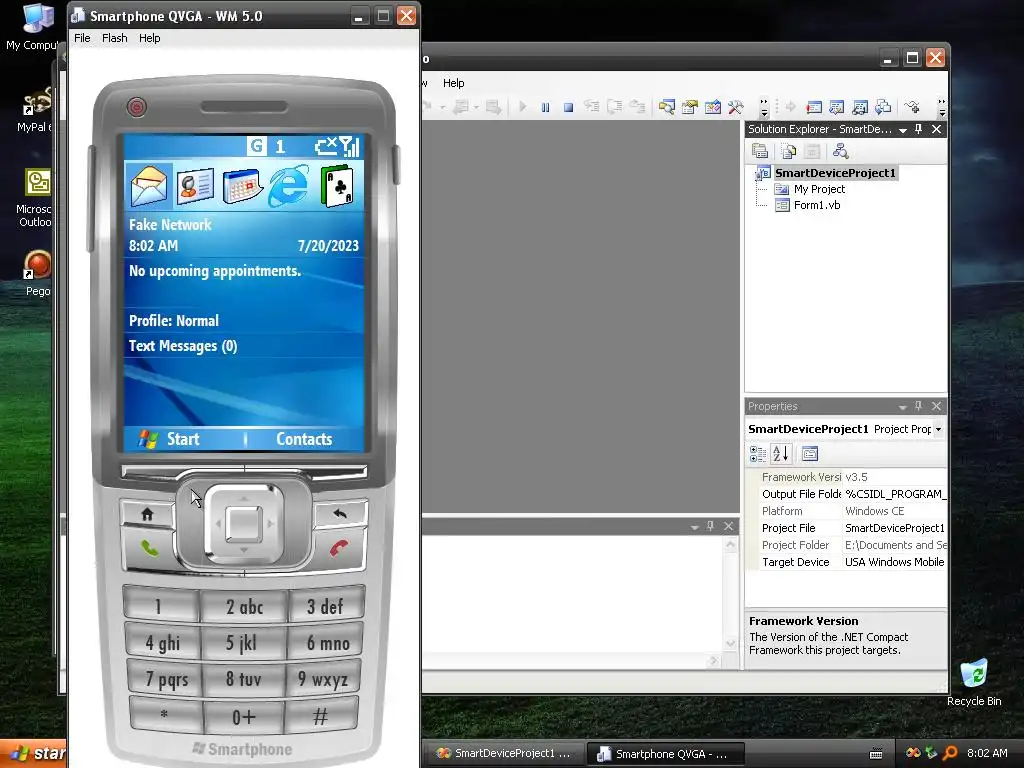Open Property Pages icon in Properties
The height and width of the screenshot is (768, 1024).
point(810,453)
